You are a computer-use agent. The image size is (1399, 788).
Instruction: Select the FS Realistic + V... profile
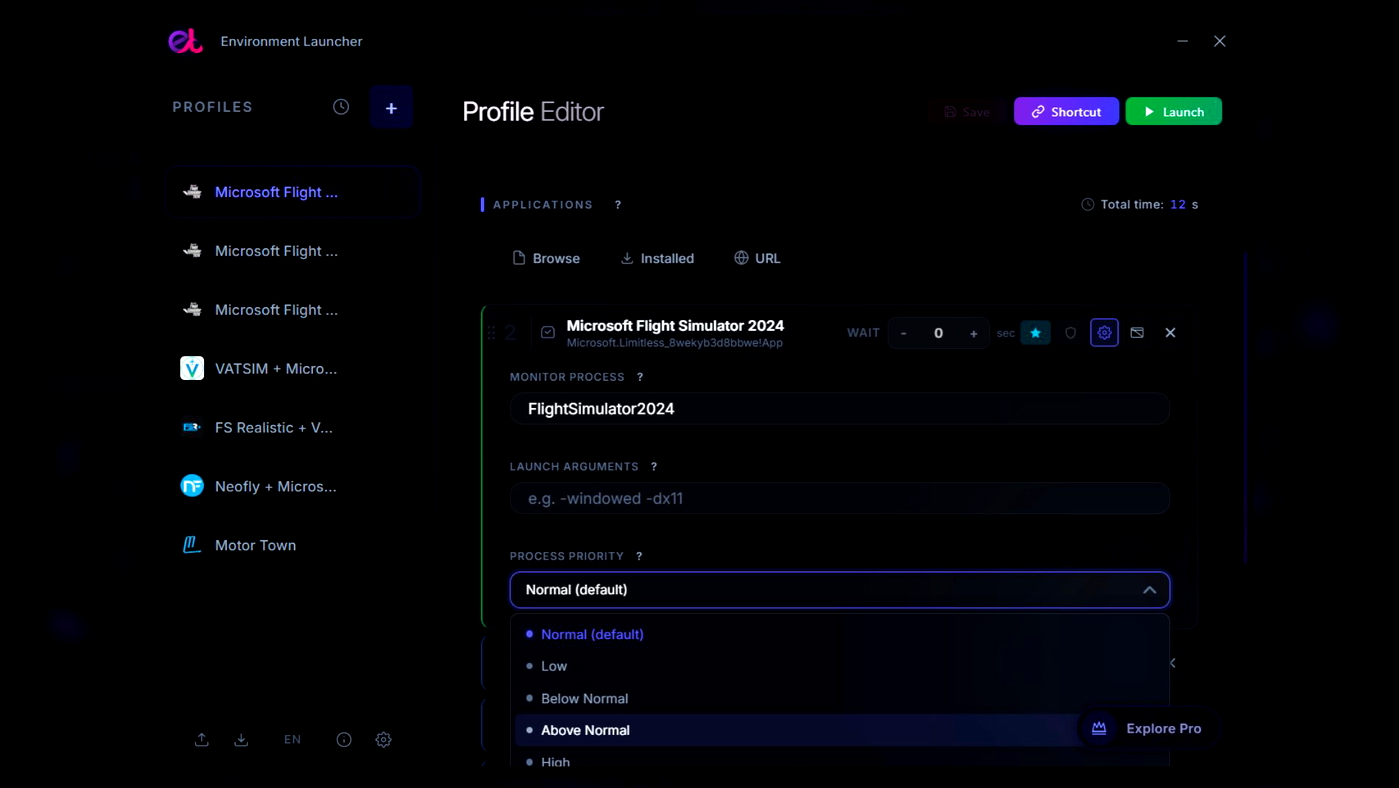click(292, 427)
